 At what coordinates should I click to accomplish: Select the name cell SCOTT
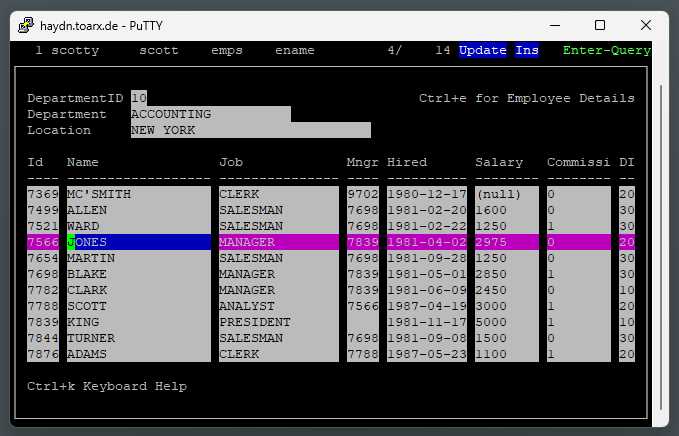139,306
